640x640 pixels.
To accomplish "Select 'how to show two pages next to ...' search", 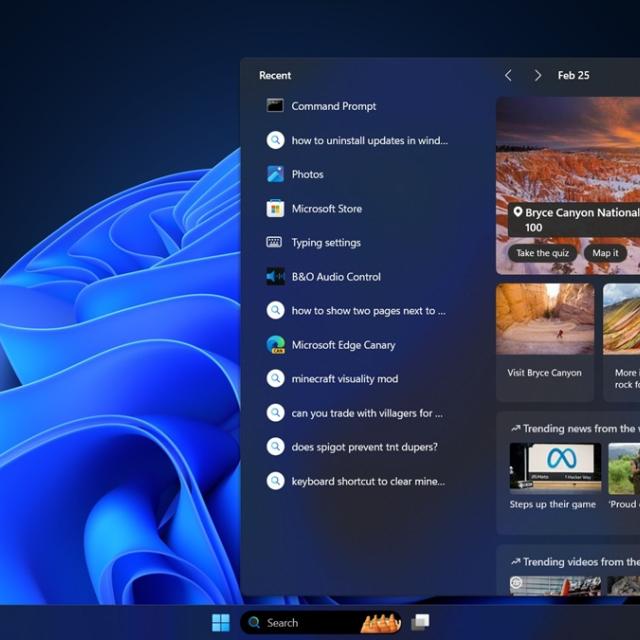I will 369,311.
